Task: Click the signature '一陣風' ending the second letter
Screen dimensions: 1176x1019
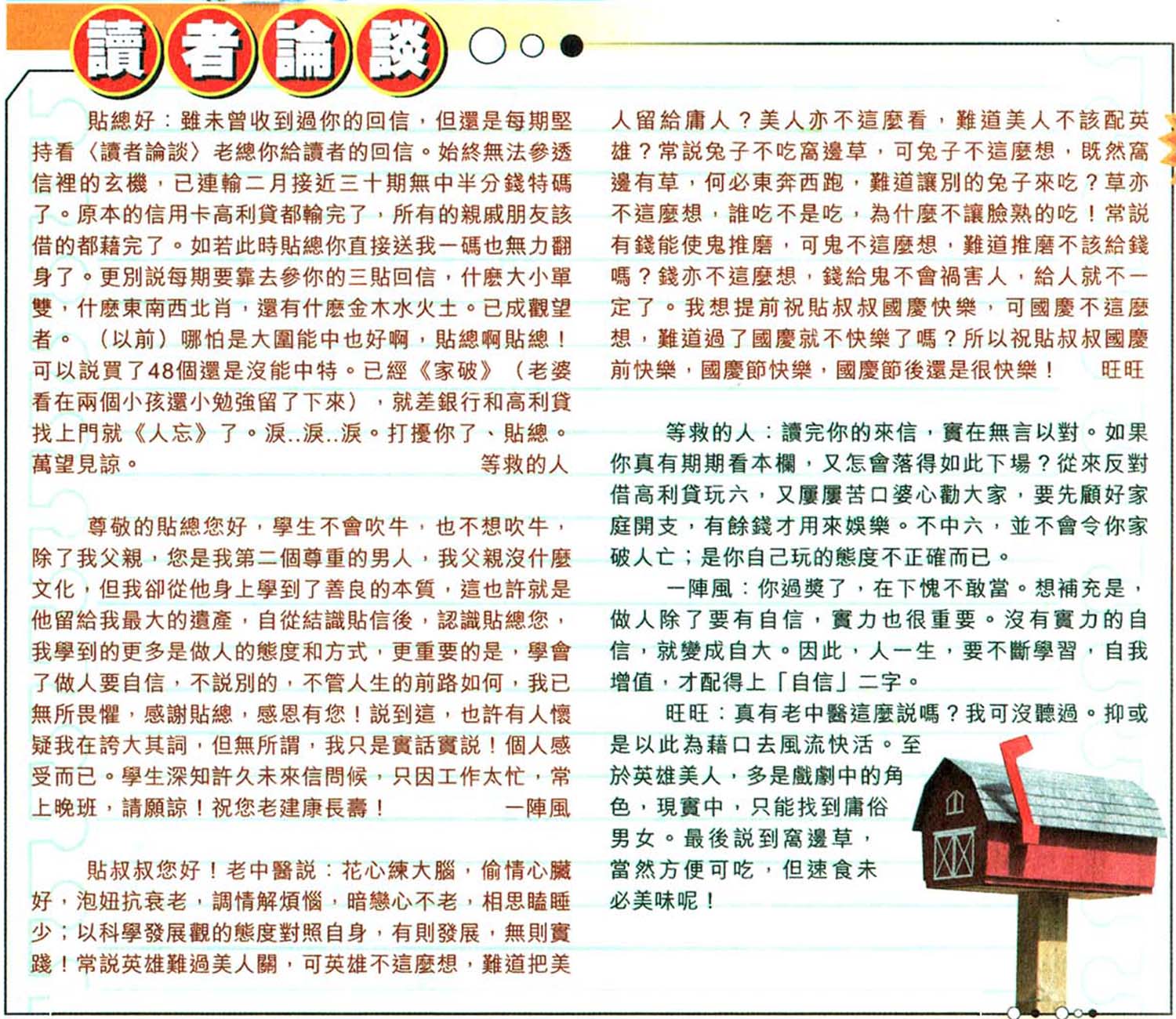Action: (x=538, y=807)
